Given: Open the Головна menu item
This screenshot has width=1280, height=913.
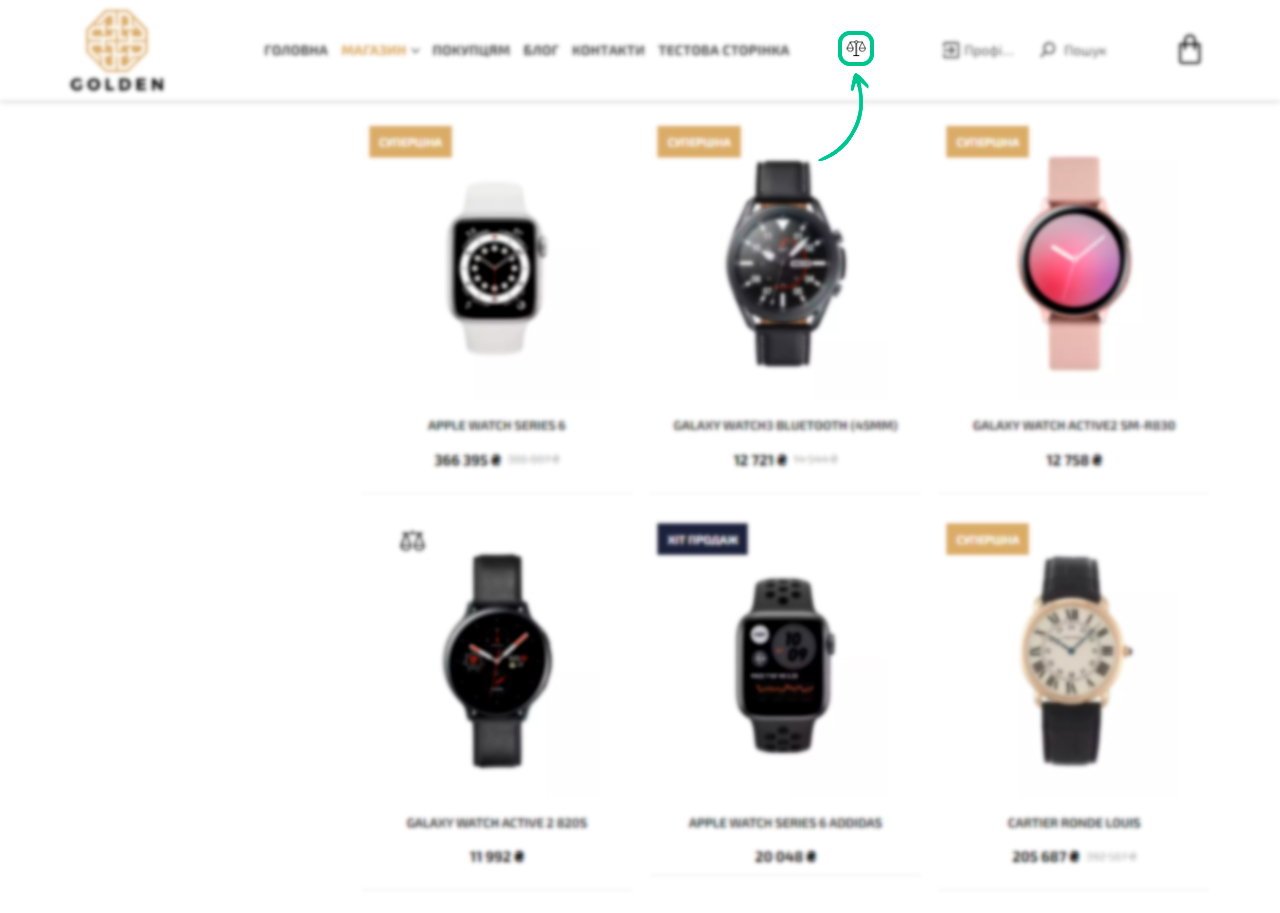Looking at the screenshot, I should 296,50.
